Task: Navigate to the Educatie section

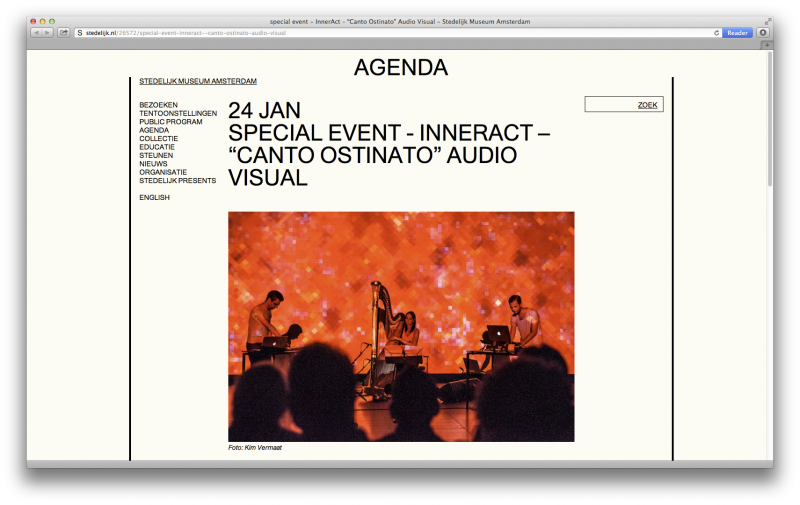Action: tap(157, 147)
